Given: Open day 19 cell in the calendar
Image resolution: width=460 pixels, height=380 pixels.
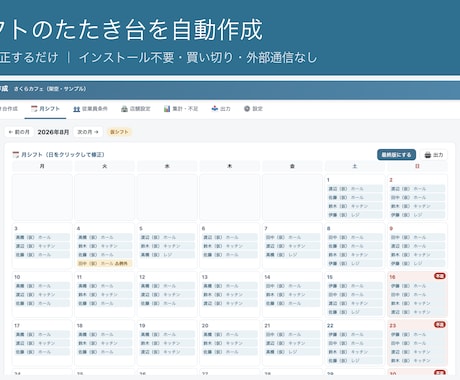Looking at the screenshot, I should coord(167,343).
